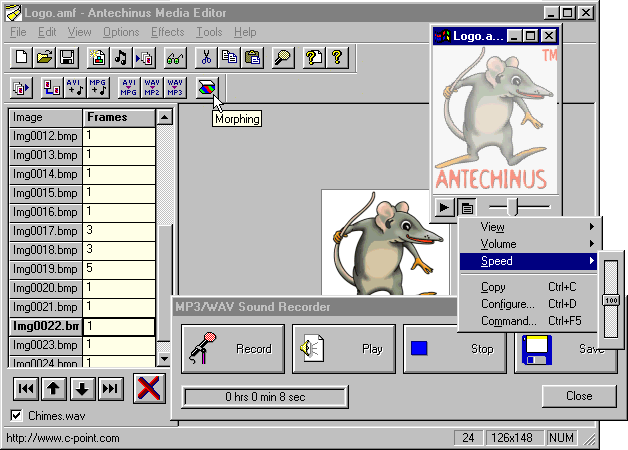
Task: Click the WAV to MP2 converter icon
Action: pos(152,87)
